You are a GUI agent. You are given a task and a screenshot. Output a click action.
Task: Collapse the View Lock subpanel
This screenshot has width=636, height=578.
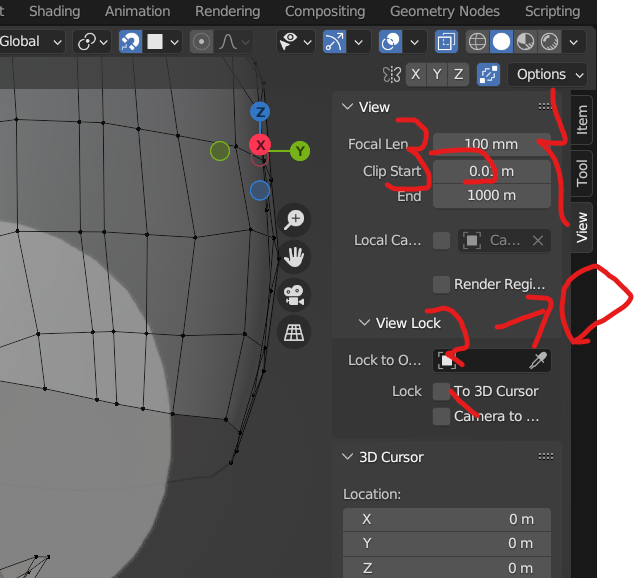[x=364, y=323]
